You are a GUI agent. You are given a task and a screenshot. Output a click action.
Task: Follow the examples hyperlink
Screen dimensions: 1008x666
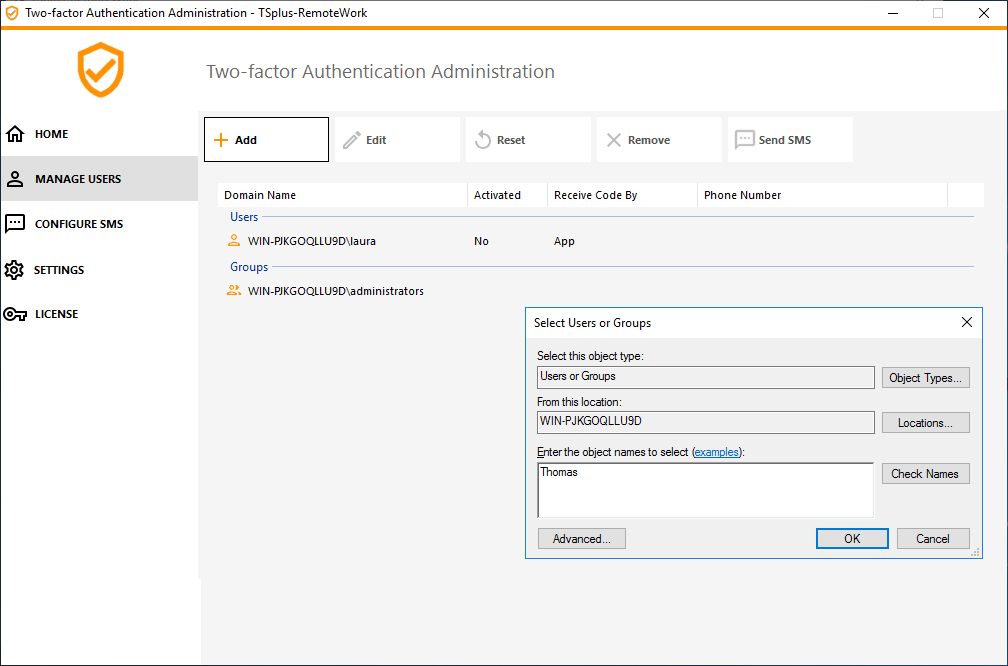717,452
